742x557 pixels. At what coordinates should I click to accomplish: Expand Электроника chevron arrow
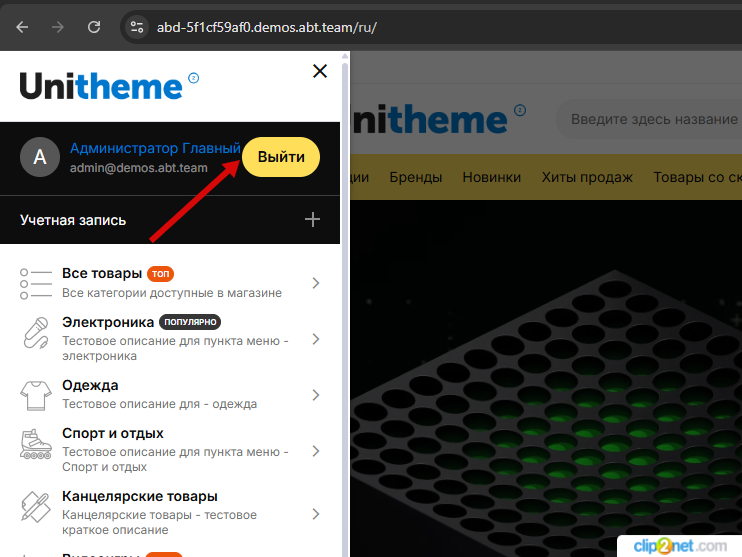[316, 339]
